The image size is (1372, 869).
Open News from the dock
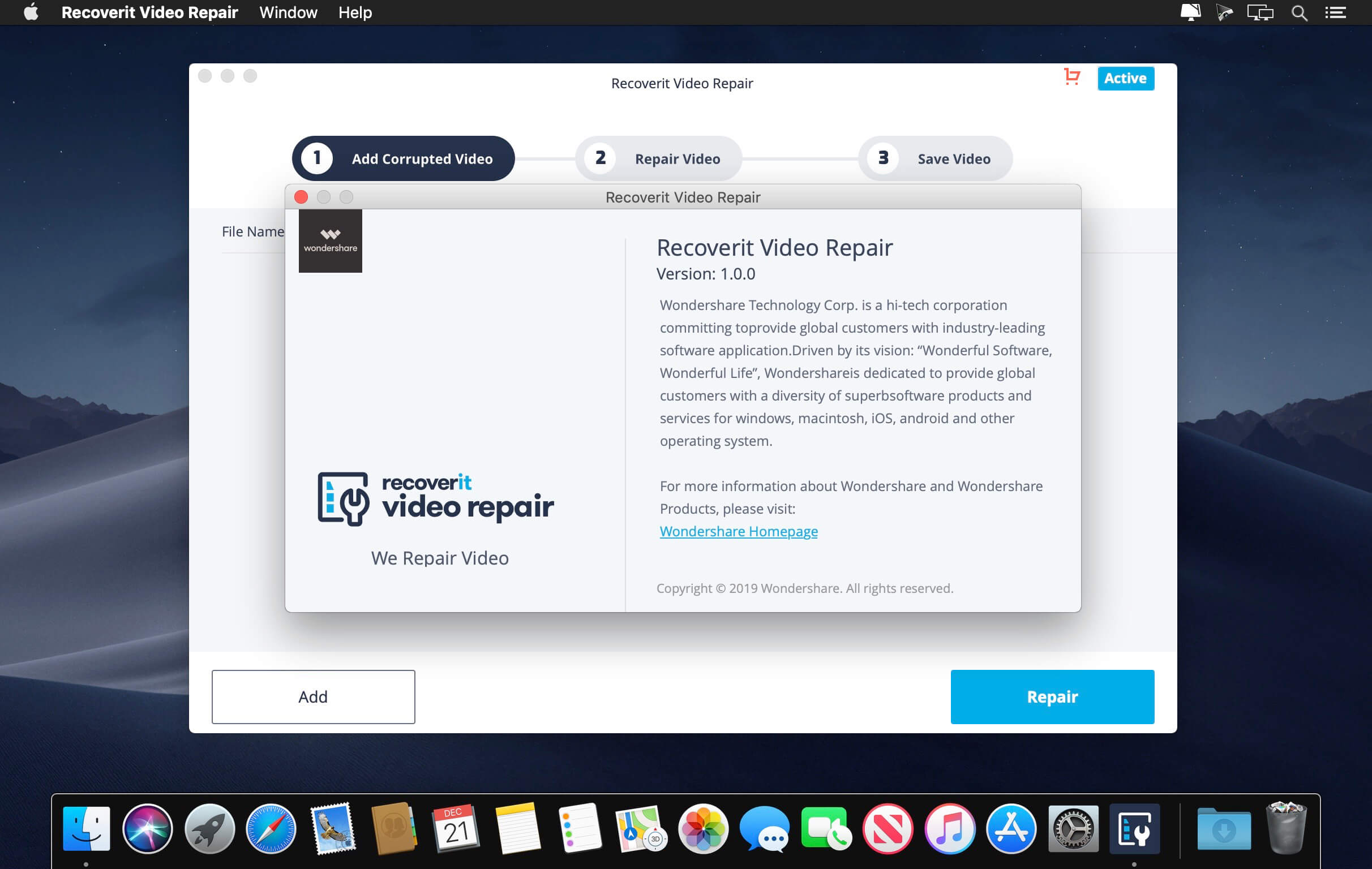(x=887, y=829)
